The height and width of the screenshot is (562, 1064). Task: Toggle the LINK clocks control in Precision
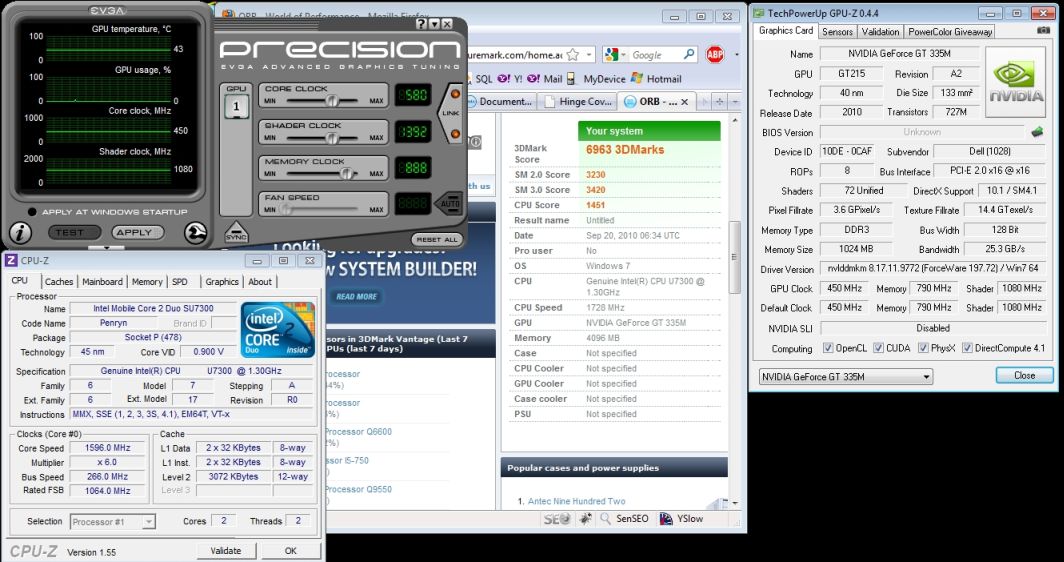pos(453,113)
